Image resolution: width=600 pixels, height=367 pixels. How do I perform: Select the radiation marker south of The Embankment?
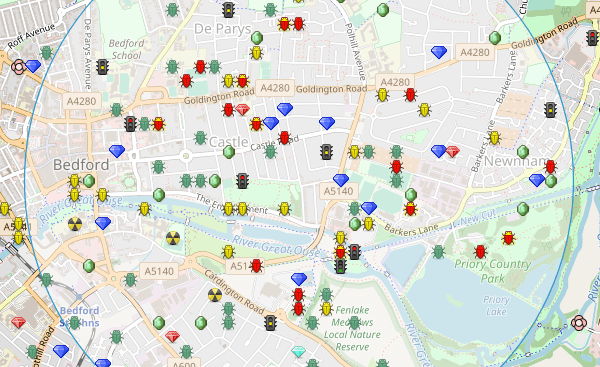pos(173,238)
